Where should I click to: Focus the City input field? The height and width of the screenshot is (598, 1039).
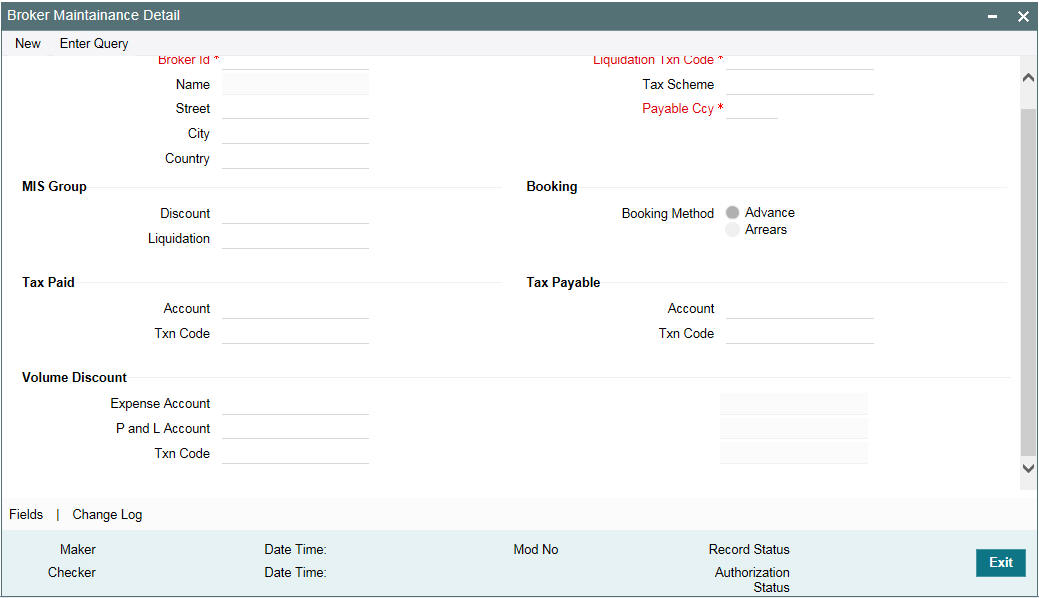(x=296, y=133)
